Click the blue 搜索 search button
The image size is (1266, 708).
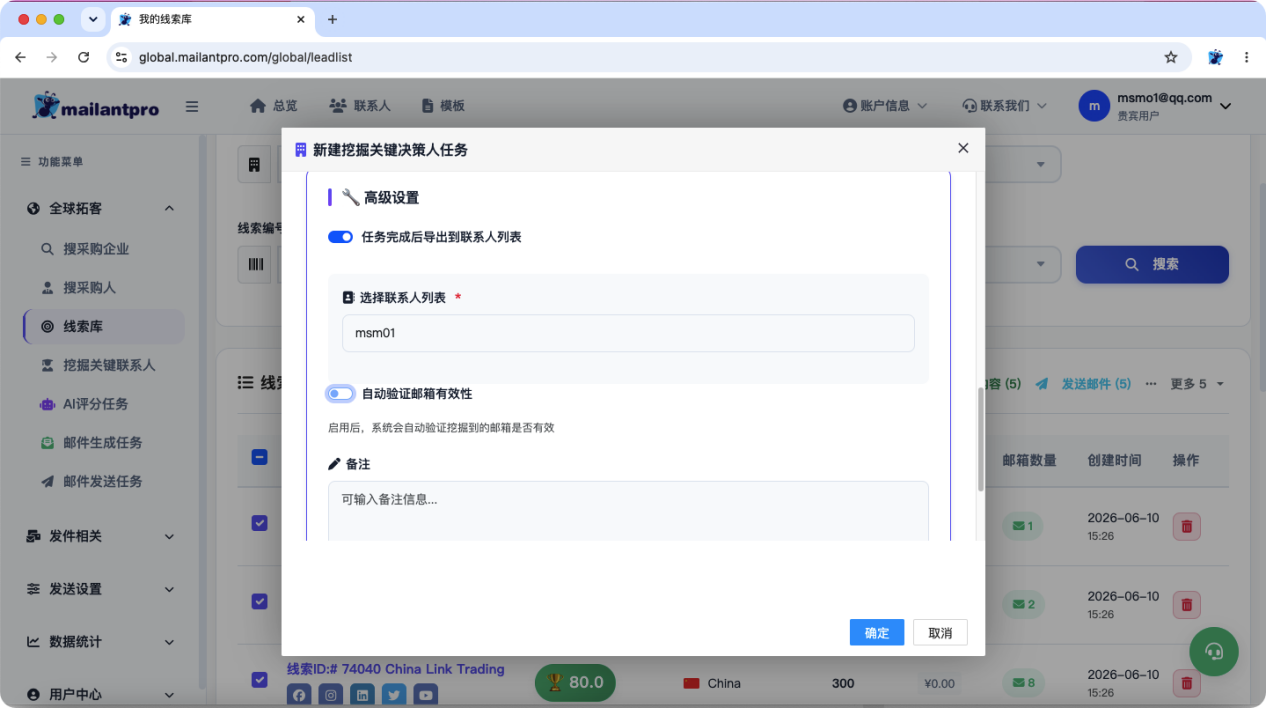click(1152, 264)
